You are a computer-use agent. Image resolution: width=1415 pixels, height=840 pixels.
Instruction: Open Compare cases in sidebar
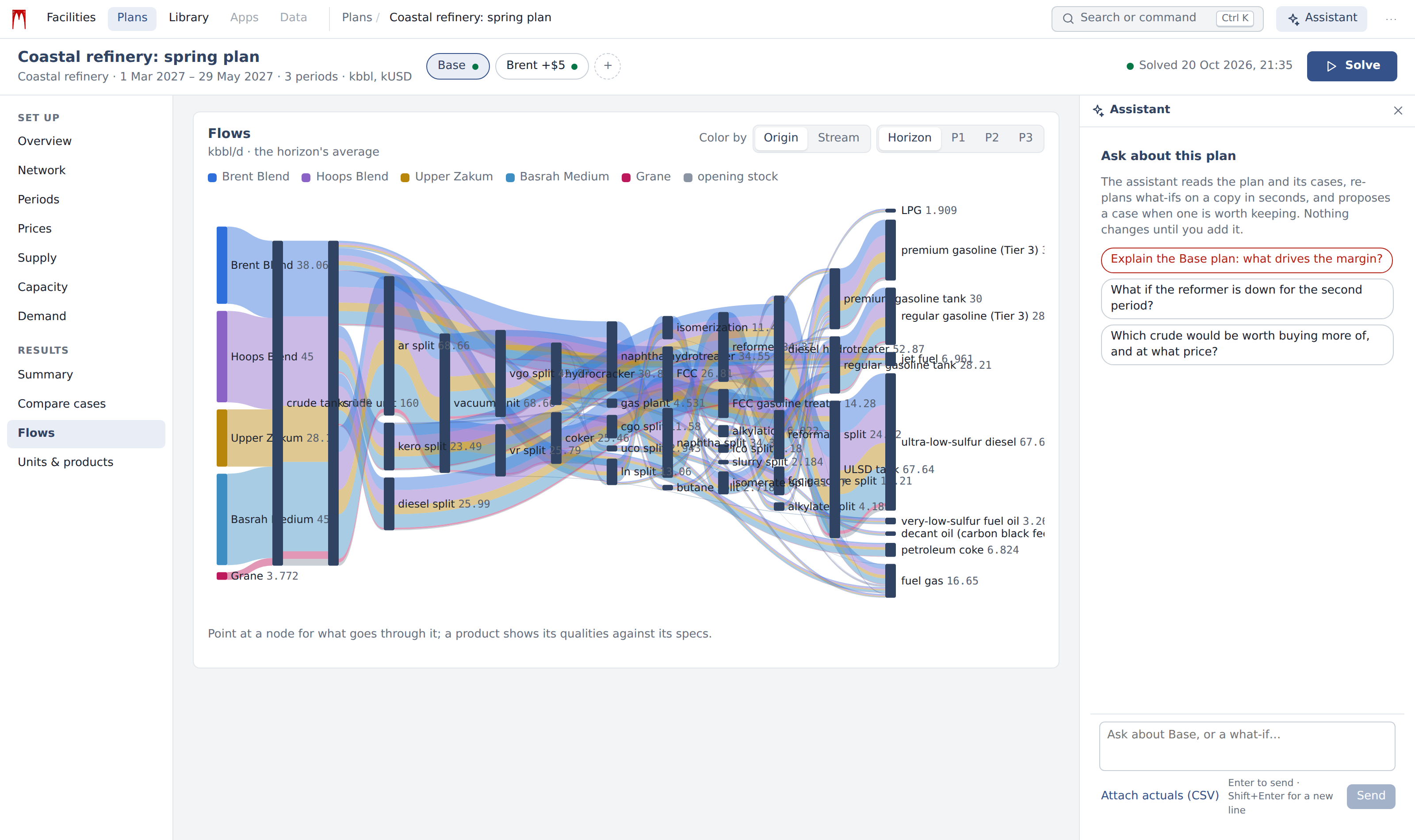[62, 404]
